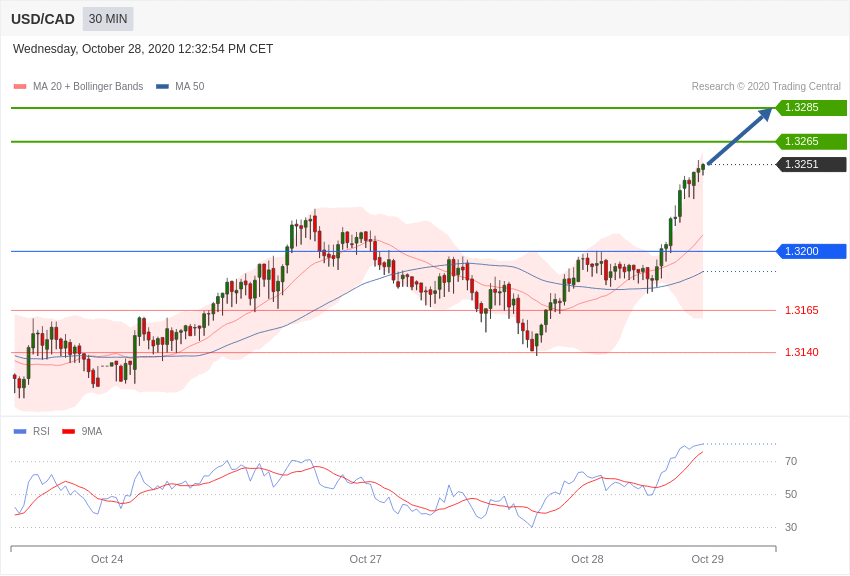Screen dimensions: 850x576
Task: Click the 1.3200 blue pivot label
Action: pyautogui.click(x=811, y=251)
